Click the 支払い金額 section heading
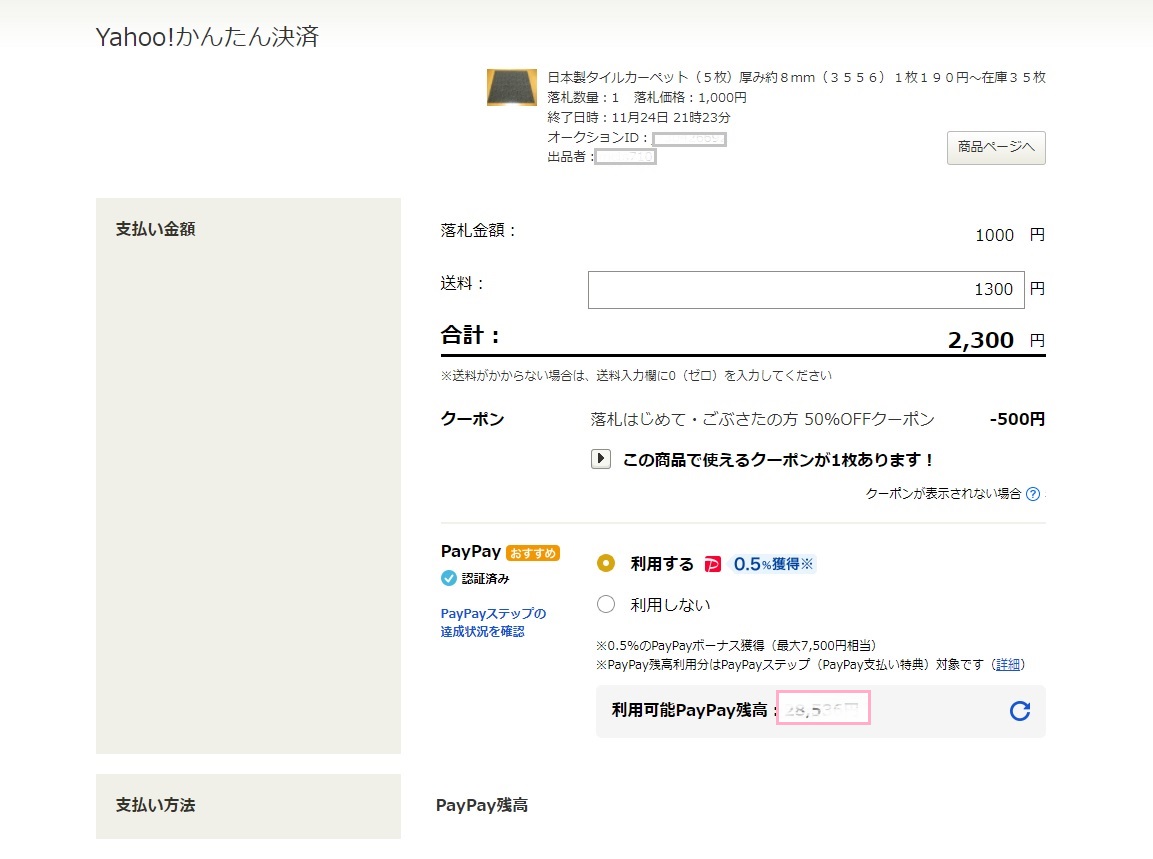The width and height of the screenshot is (1153, 859). (155, 229)
